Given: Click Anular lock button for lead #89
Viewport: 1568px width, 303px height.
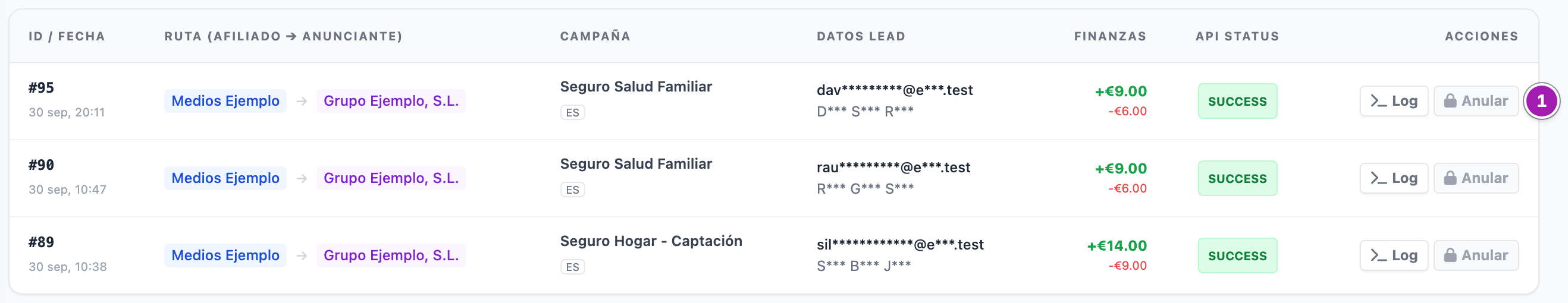Looking at the screenshot, I should click(1475, 255).
